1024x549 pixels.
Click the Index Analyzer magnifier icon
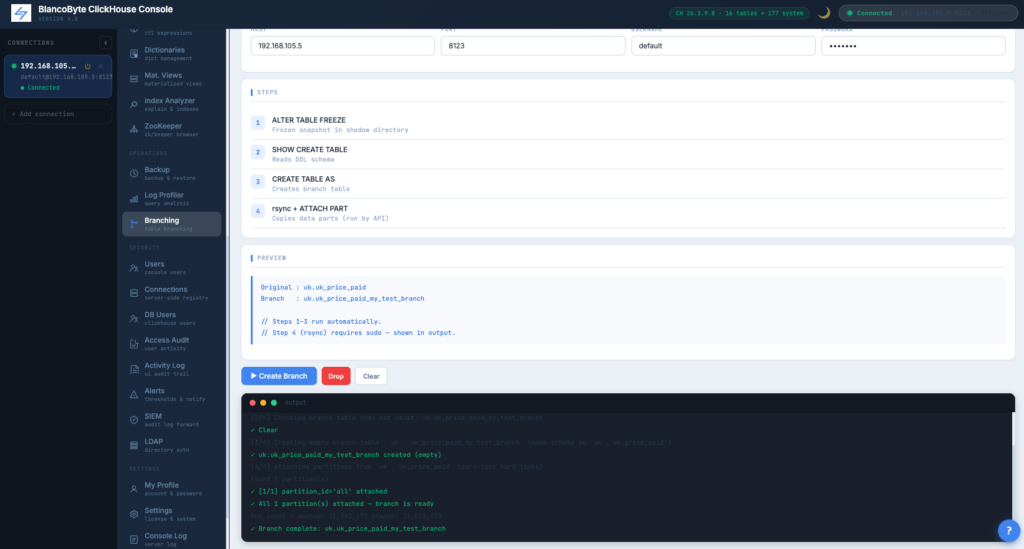coord(134,104)
